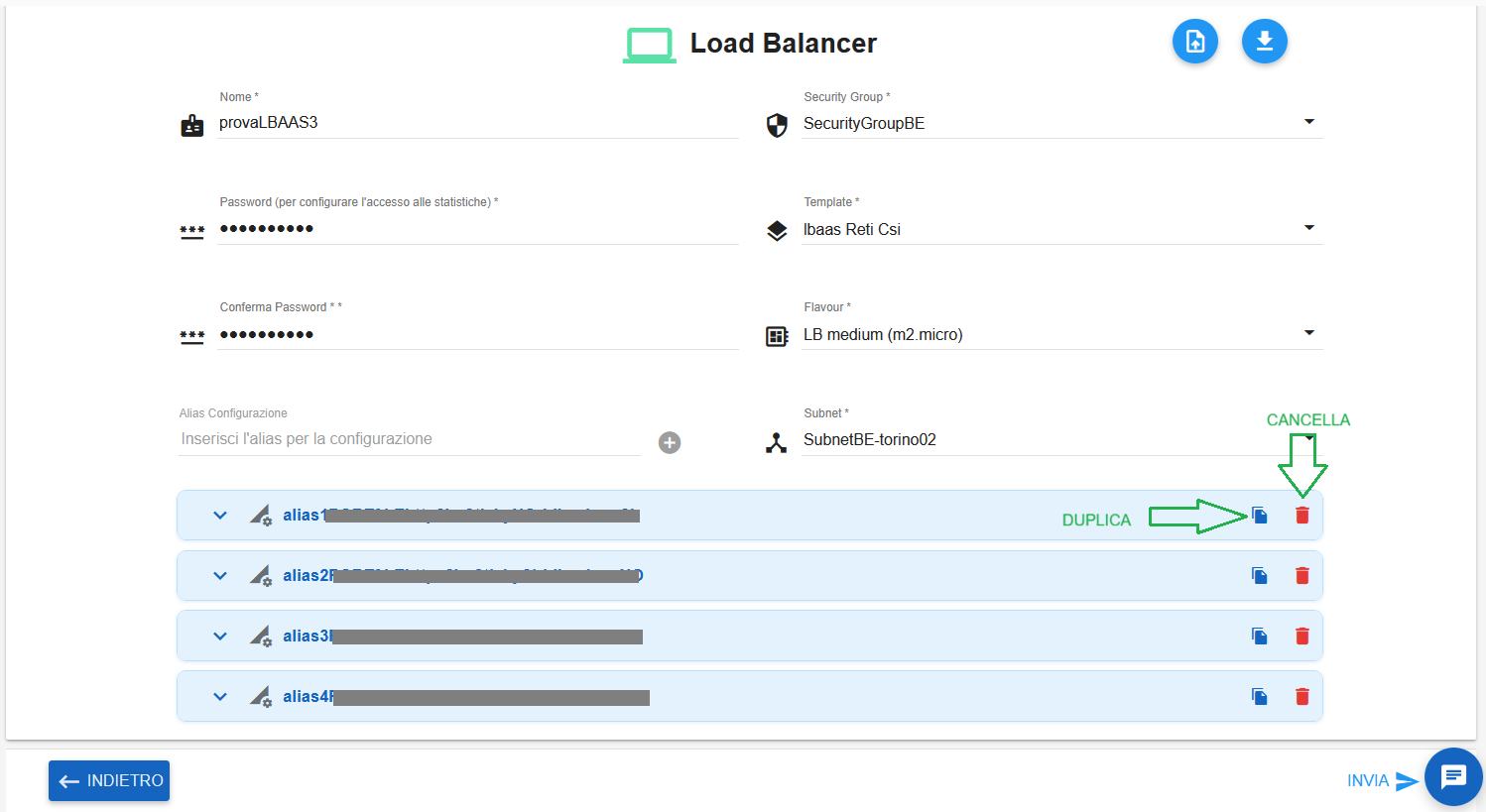Delete the alias4 configuration
Viewport: 1486px width, 812px height.
point(1302,697)
